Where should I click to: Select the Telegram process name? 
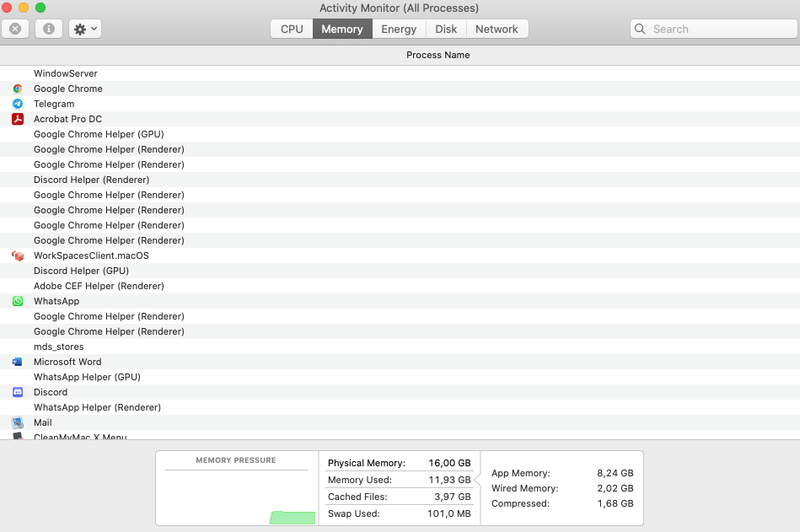(x=54, y=104)
